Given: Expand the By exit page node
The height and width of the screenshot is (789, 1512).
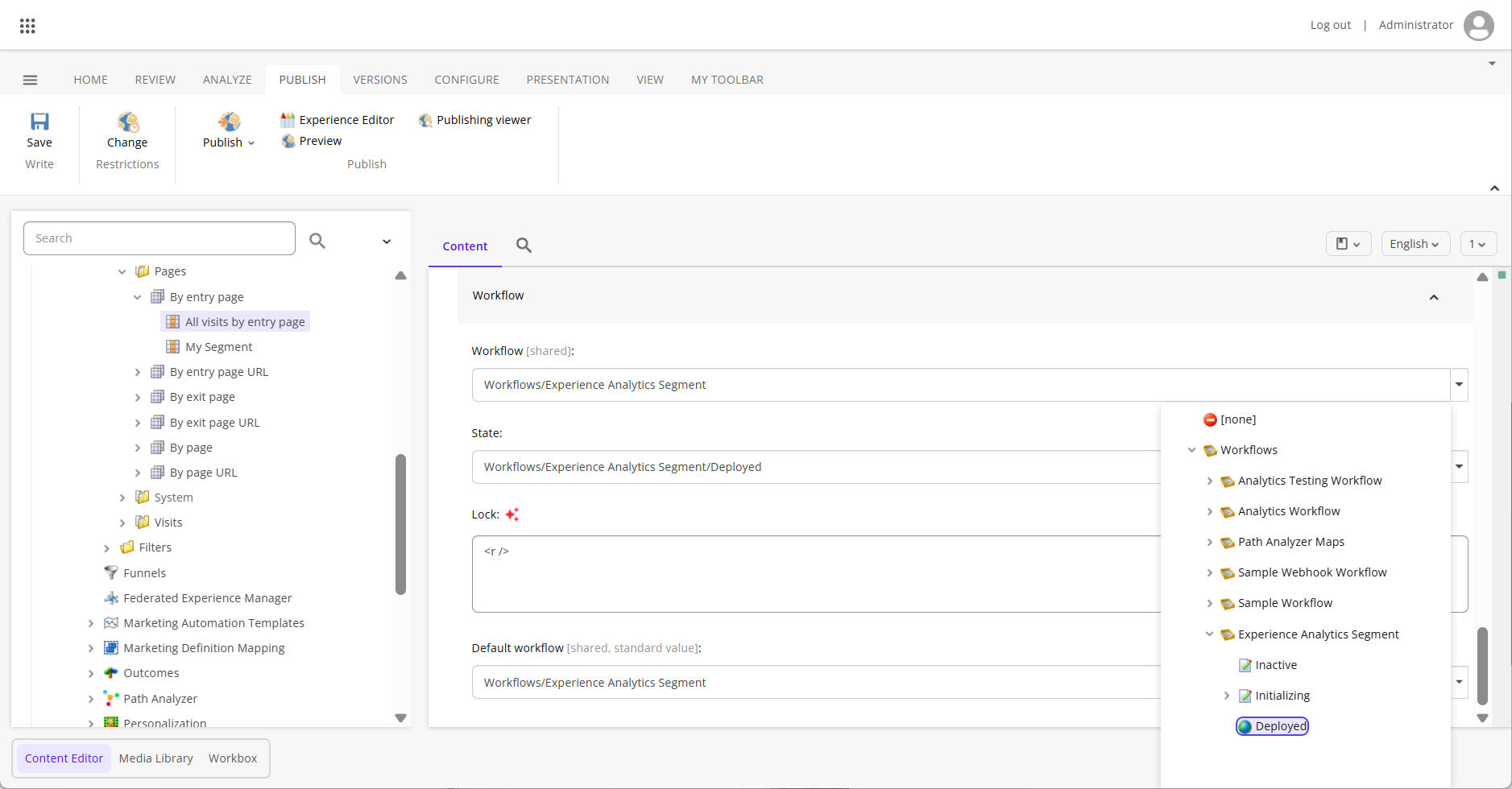Looking at the screenshot, I should [138, 398].
